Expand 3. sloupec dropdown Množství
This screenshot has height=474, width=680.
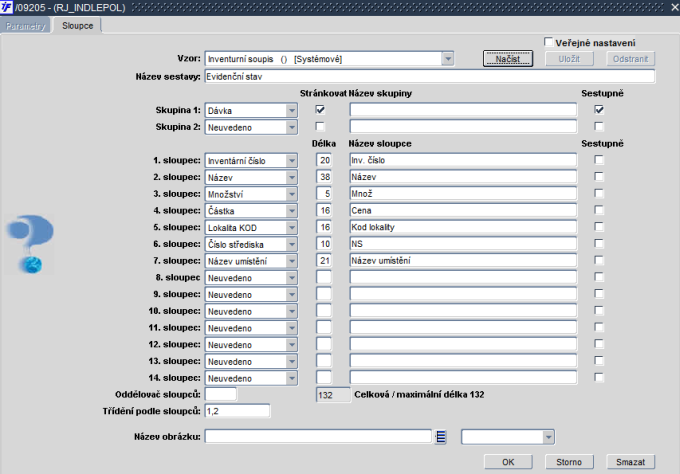pyautogui.click(x=291, y=194)
